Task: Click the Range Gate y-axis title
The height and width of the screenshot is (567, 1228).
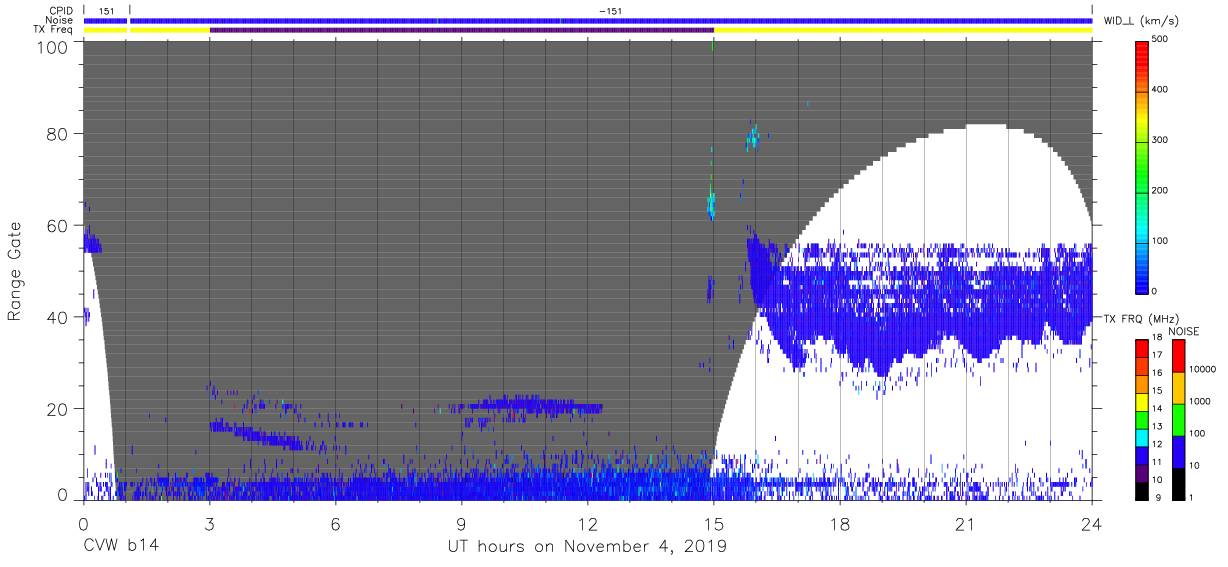Action: coord(15,270)
